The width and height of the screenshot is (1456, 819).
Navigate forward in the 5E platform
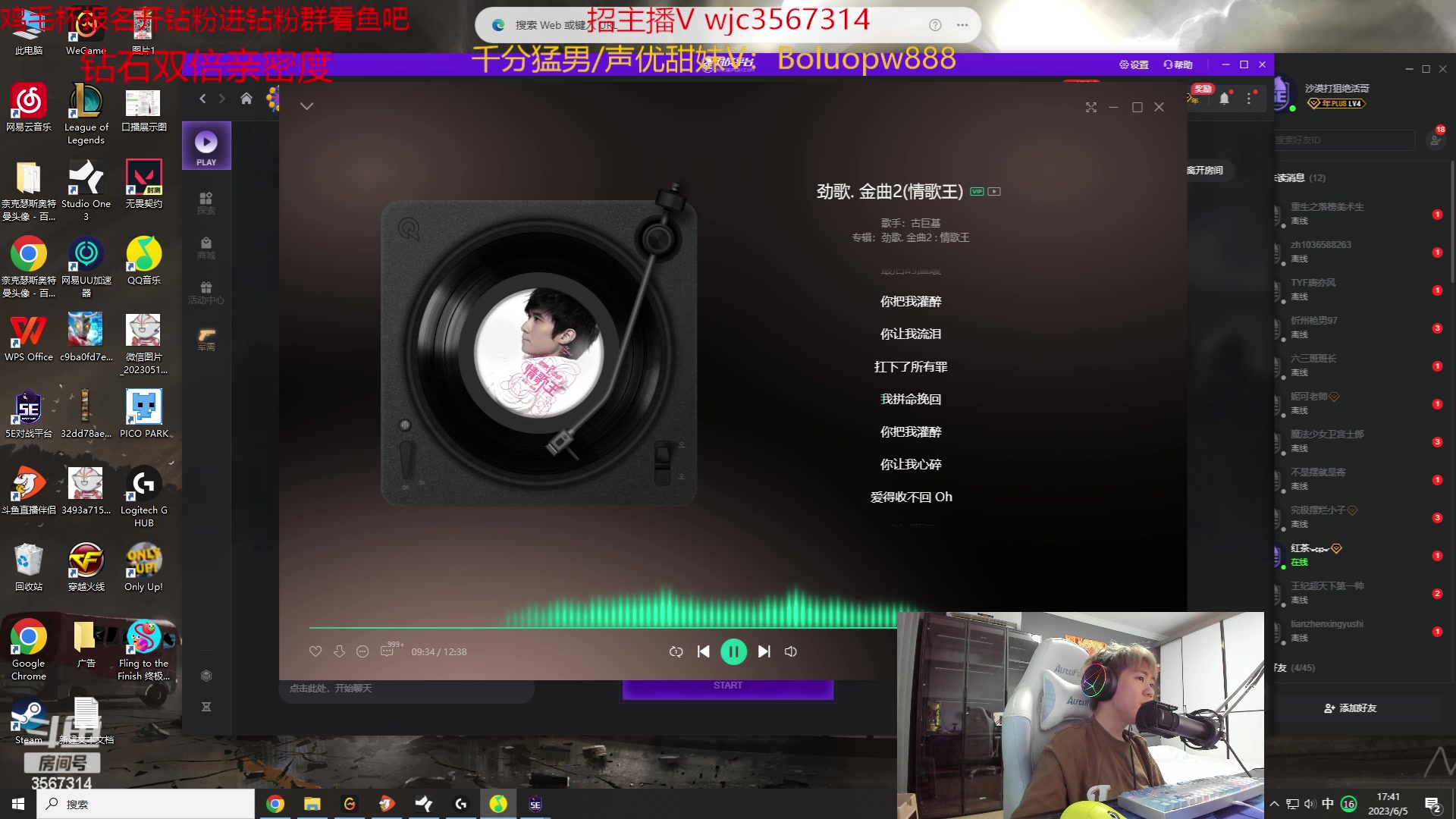pyautogui.click(x=222, y=99)
